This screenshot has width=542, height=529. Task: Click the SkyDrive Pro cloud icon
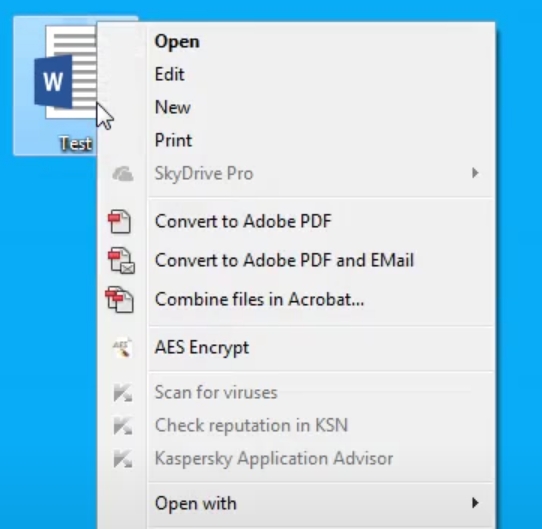coord(123,174)
